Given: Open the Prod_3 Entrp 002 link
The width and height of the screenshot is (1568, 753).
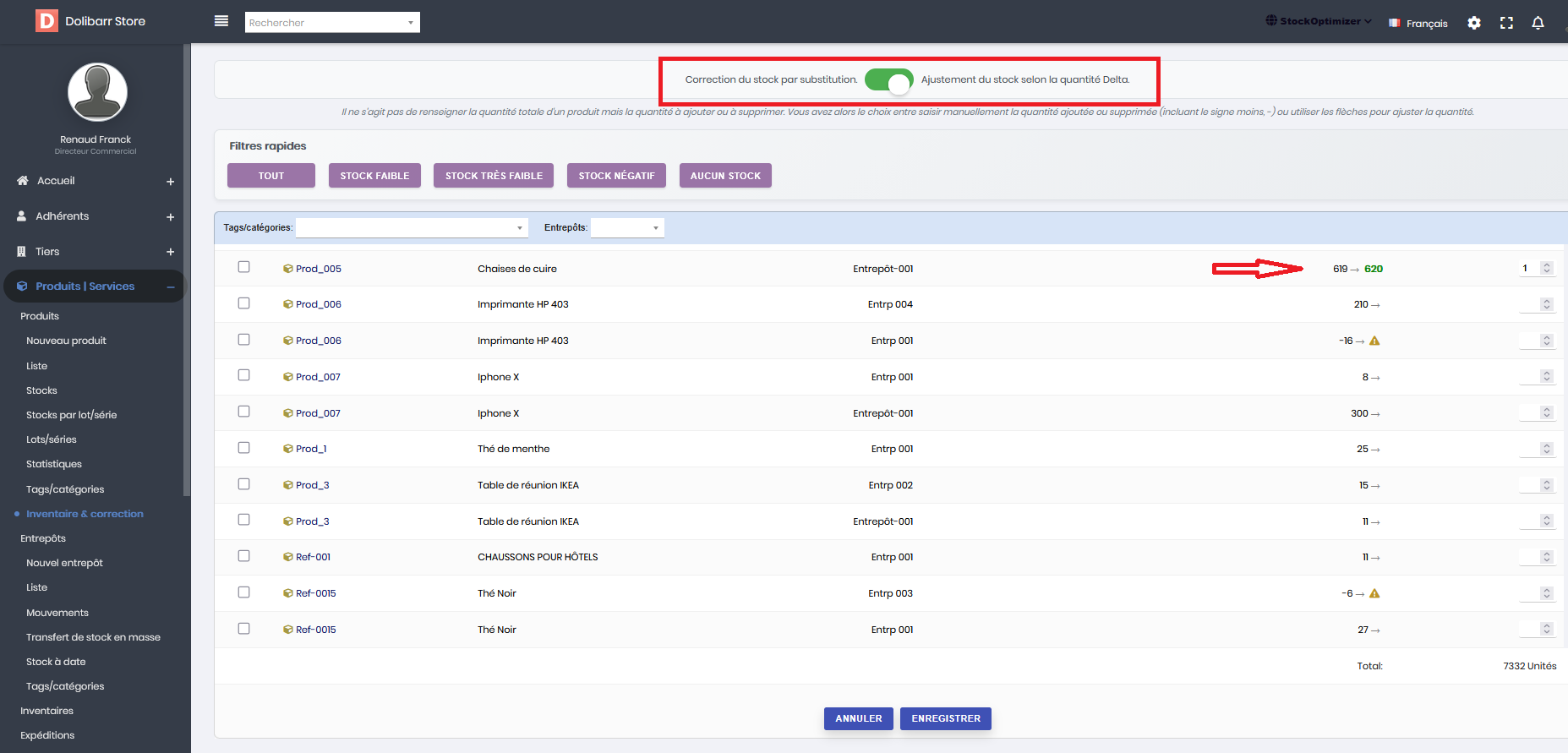Looking at the screenshot, I should click(x=313, y=485).
